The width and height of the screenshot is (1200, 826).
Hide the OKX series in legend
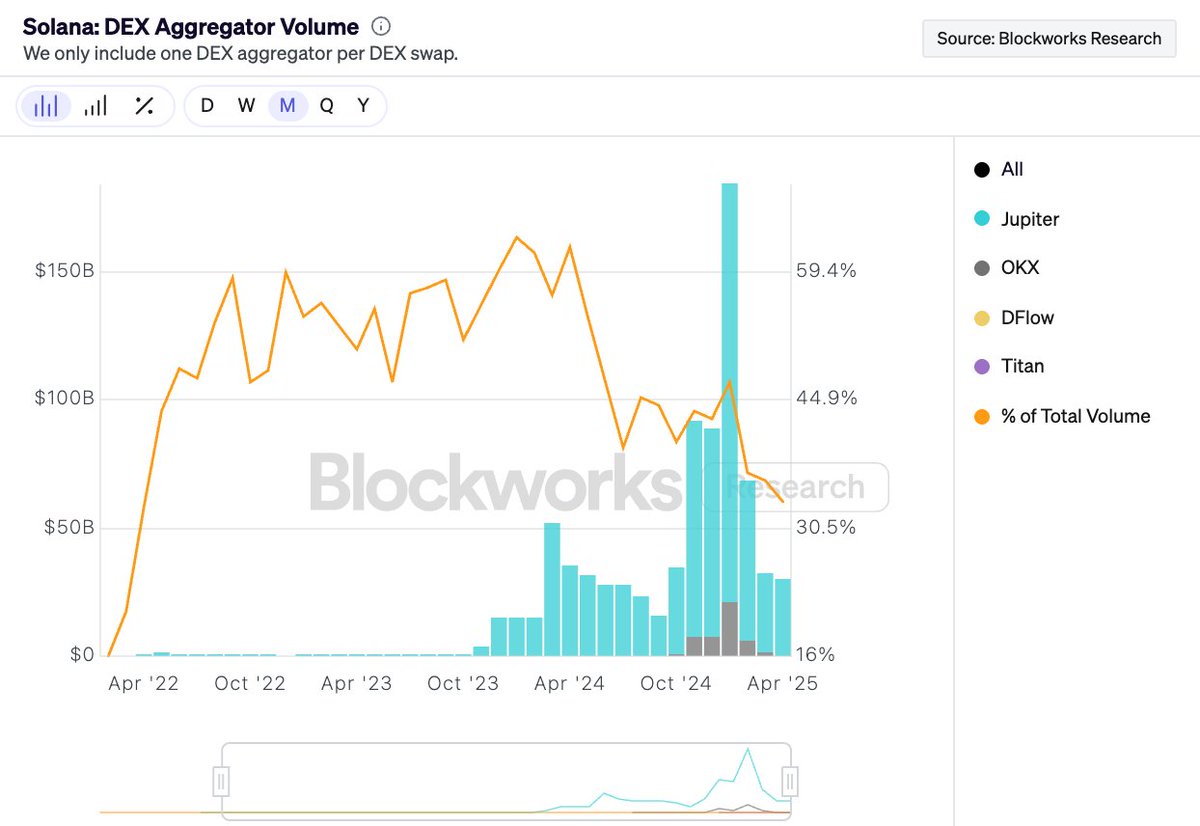tap(982, 268)
